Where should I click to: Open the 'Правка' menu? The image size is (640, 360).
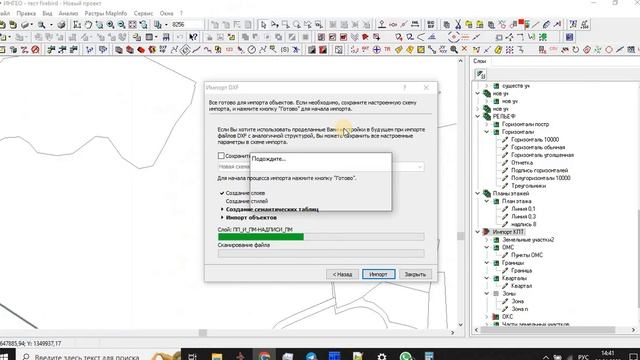tap(26, 13)
